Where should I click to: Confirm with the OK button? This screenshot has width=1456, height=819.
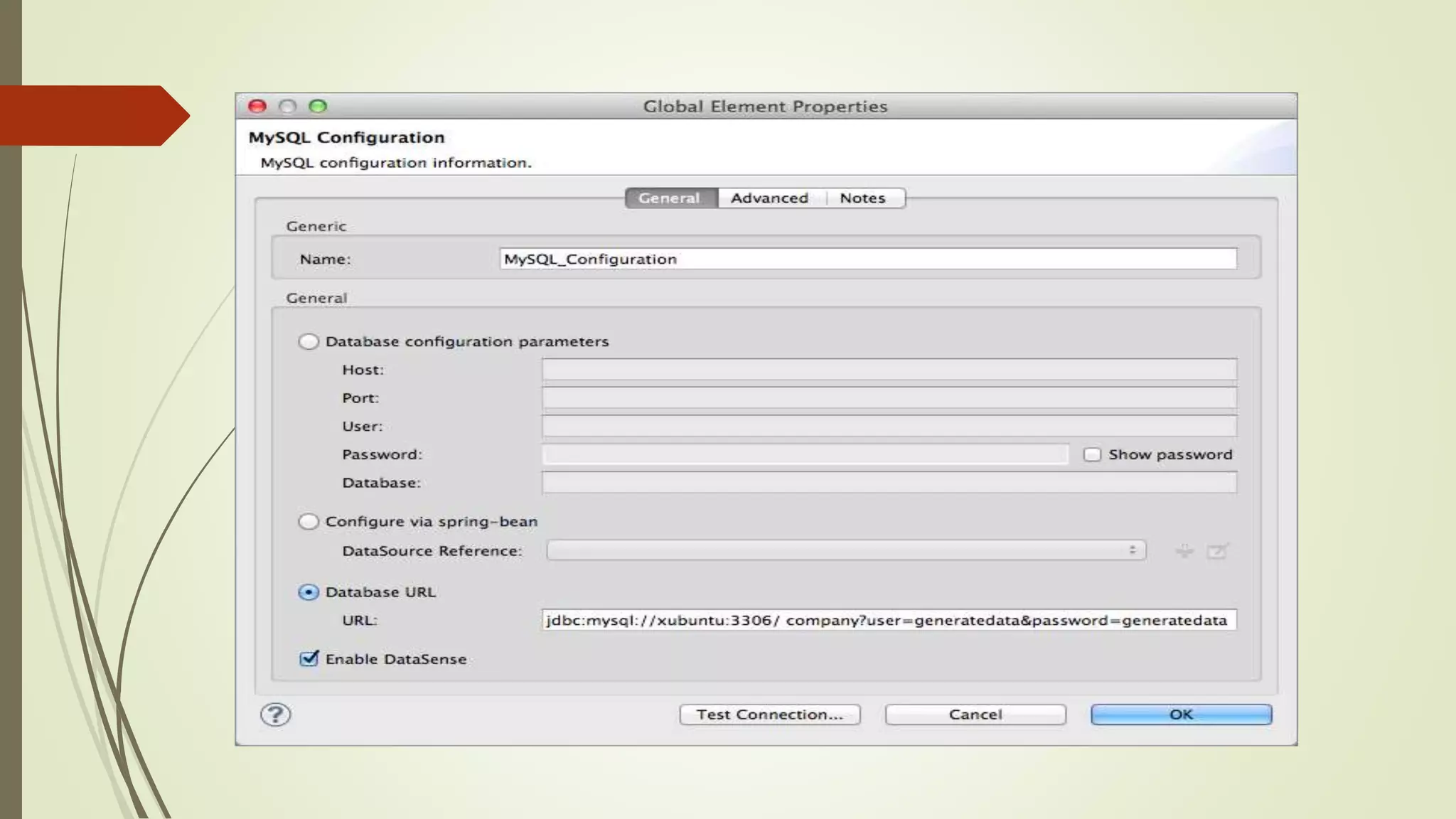(x=1181, y=714)
